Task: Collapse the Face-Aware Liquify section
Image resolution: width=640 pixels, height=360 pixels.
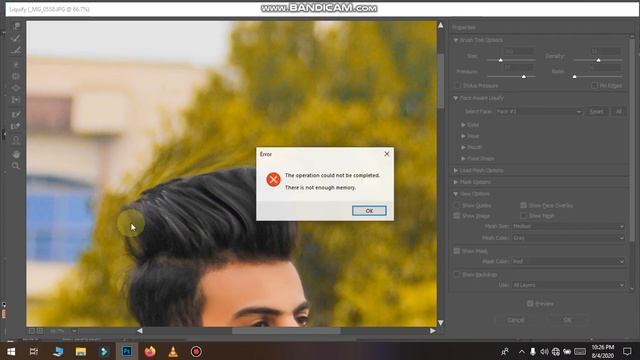Action: pyautogui.click(x=456, y=98)
